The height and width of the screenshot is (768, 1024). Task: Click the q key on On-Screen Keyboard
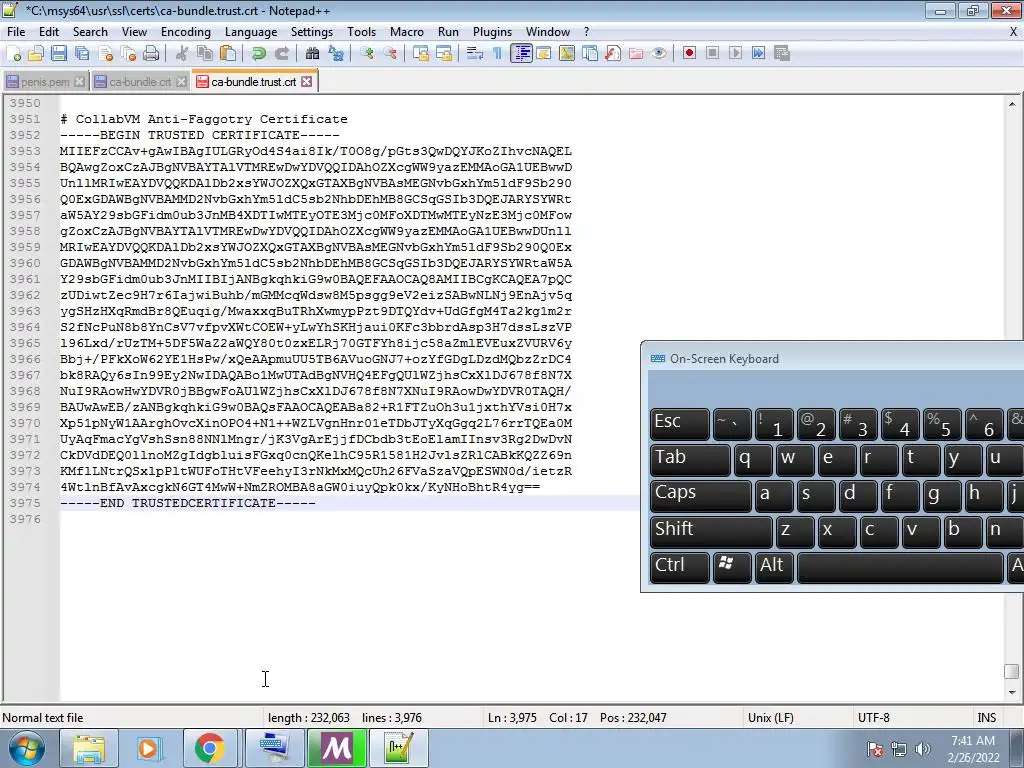coord(753,460)
